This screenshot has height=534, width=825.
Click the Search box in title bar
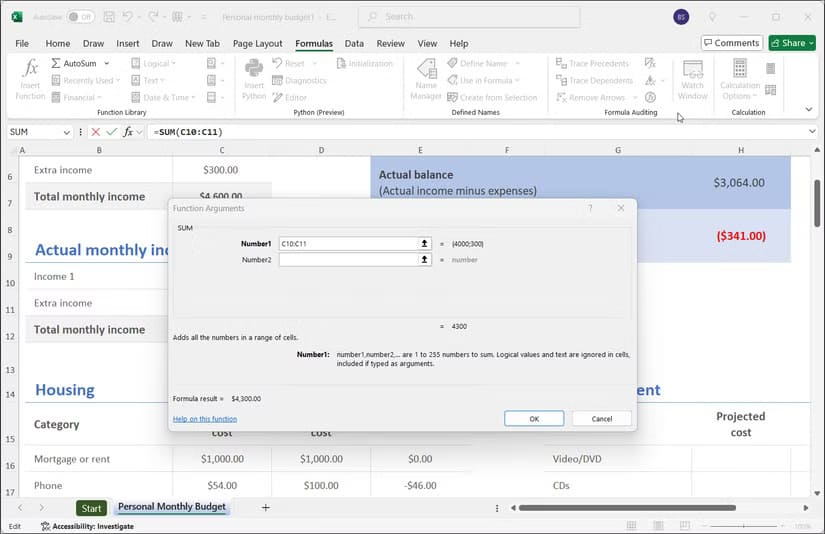(x=469, y=17)
